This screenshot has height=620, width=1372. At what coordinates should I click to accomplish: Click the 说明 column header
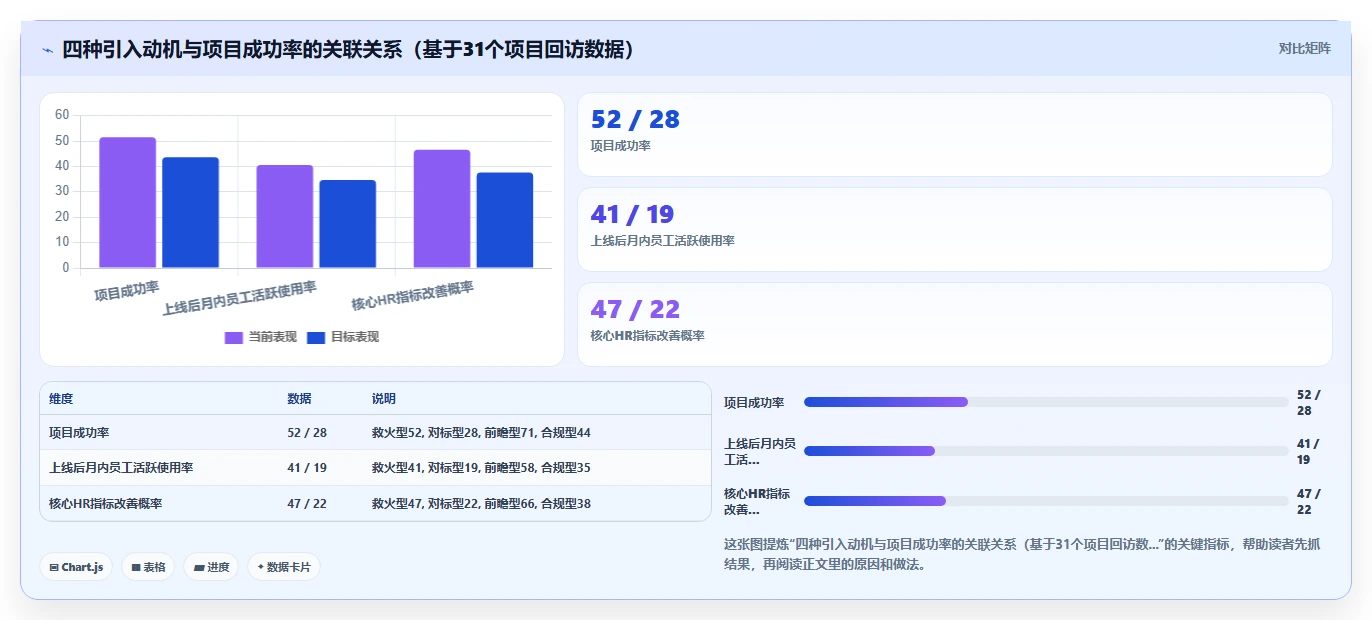(384, 398)
